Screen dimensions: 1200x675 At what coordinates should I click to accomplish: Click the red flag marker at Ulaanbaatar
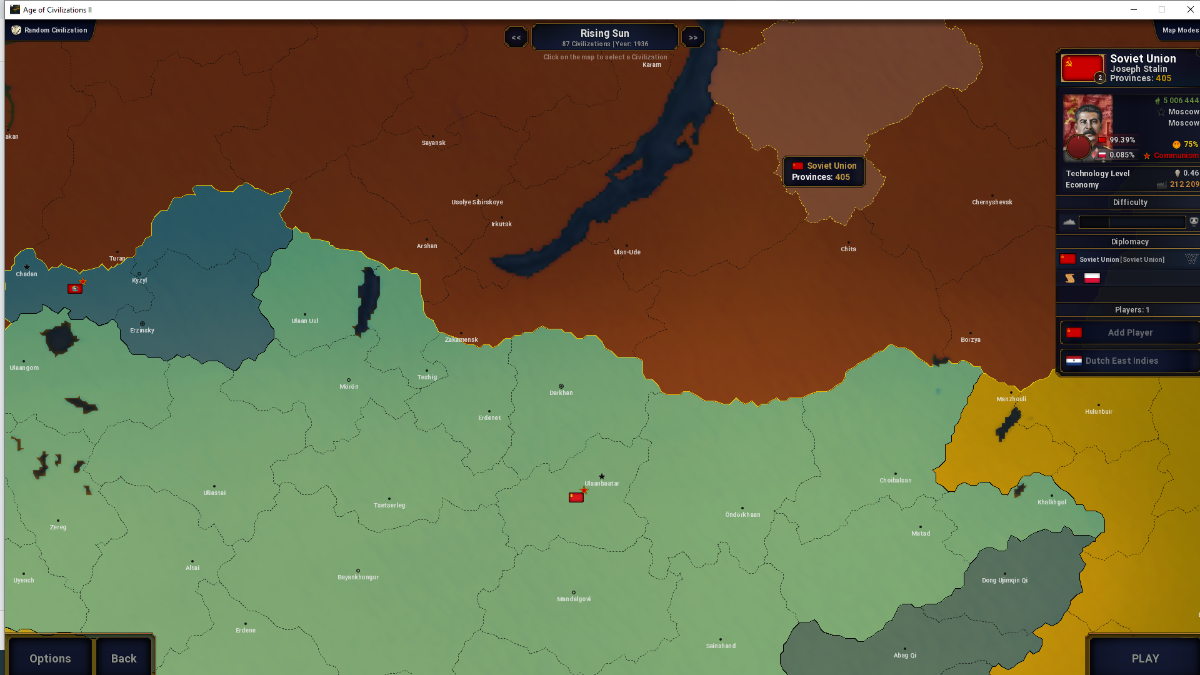click(576, 497)
